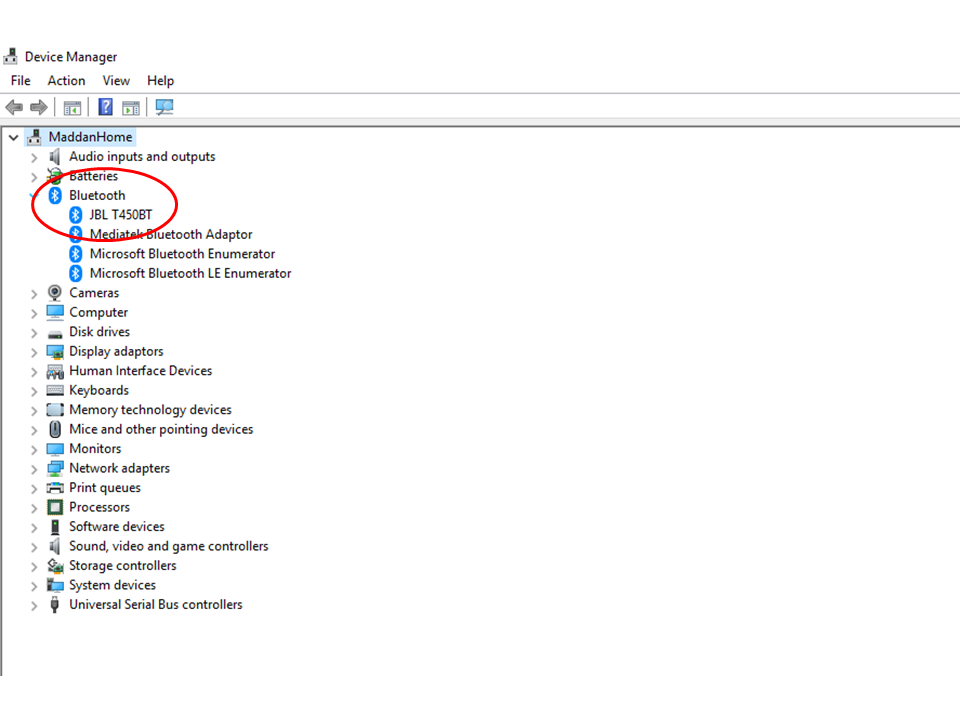Click the Network adapters icon
The height and width of the screenshot is (720, 960).
[55, 469]
